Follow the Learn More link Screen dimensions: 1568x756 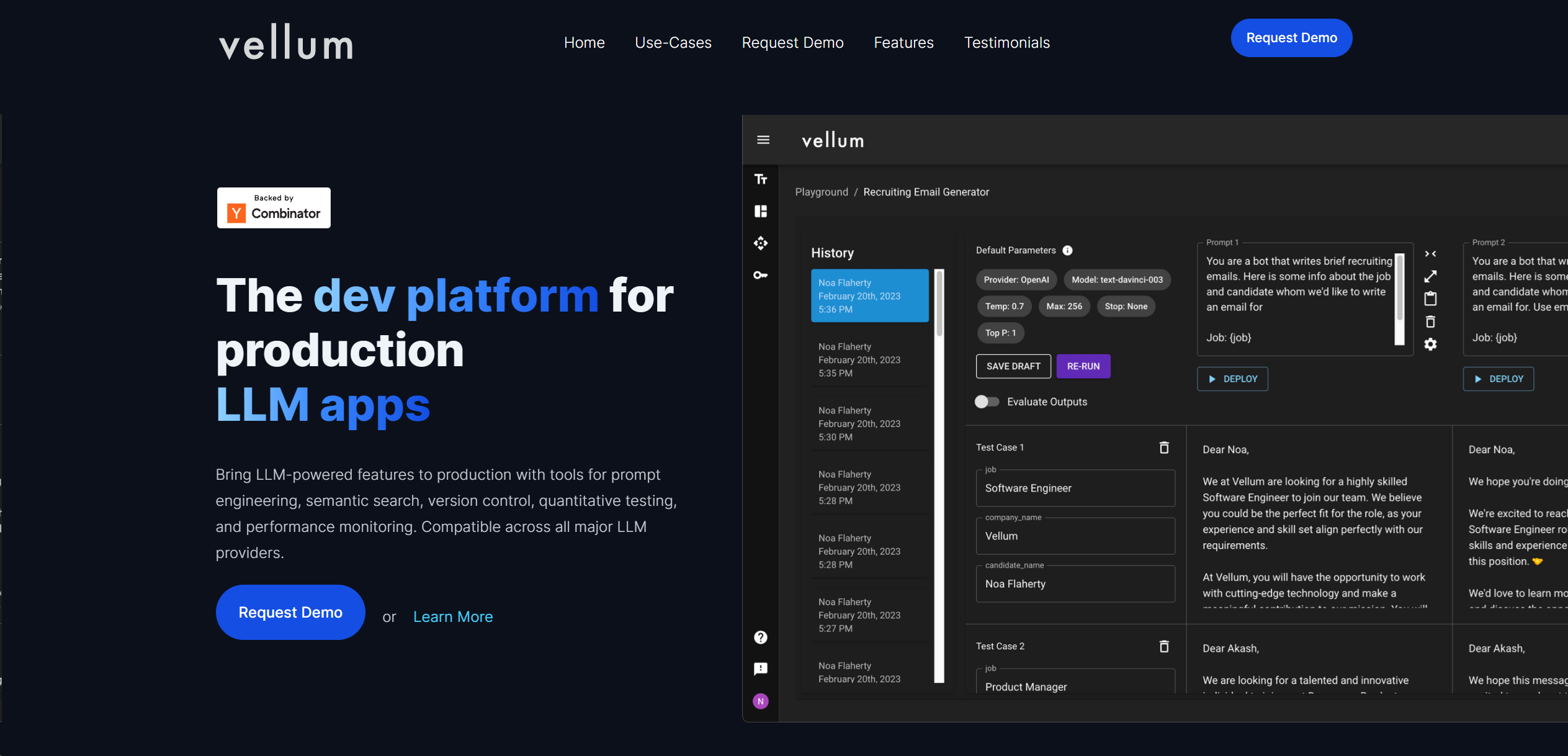coord(453,617)
